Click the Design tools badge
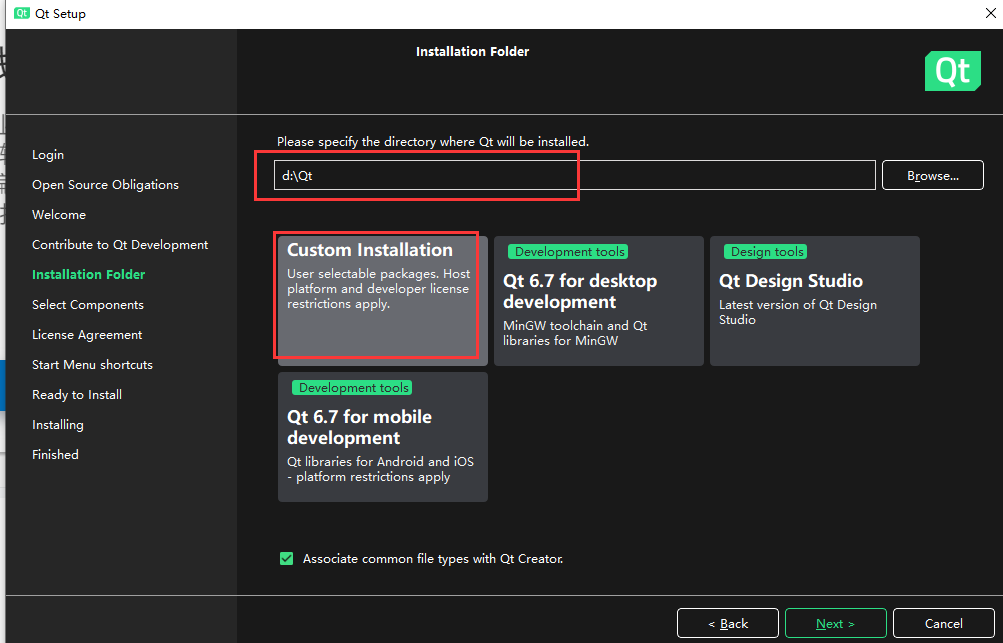This screenshot has height=643, width=1003. [766, 252]
